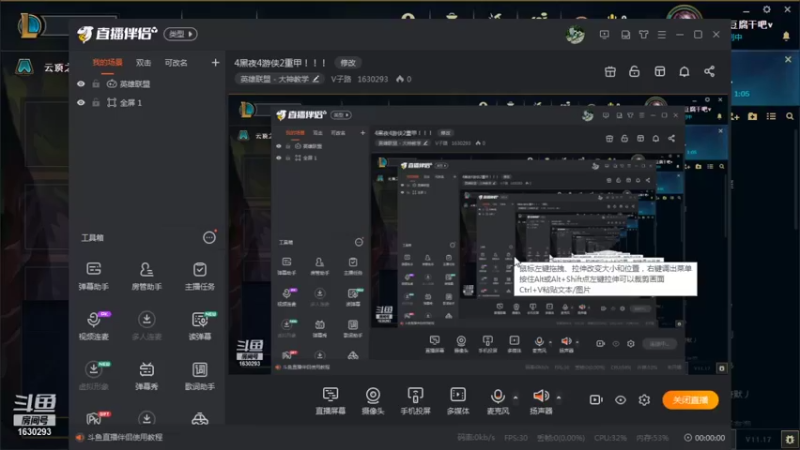
Task: Click the user avatar in title bar
Action: 576,35
